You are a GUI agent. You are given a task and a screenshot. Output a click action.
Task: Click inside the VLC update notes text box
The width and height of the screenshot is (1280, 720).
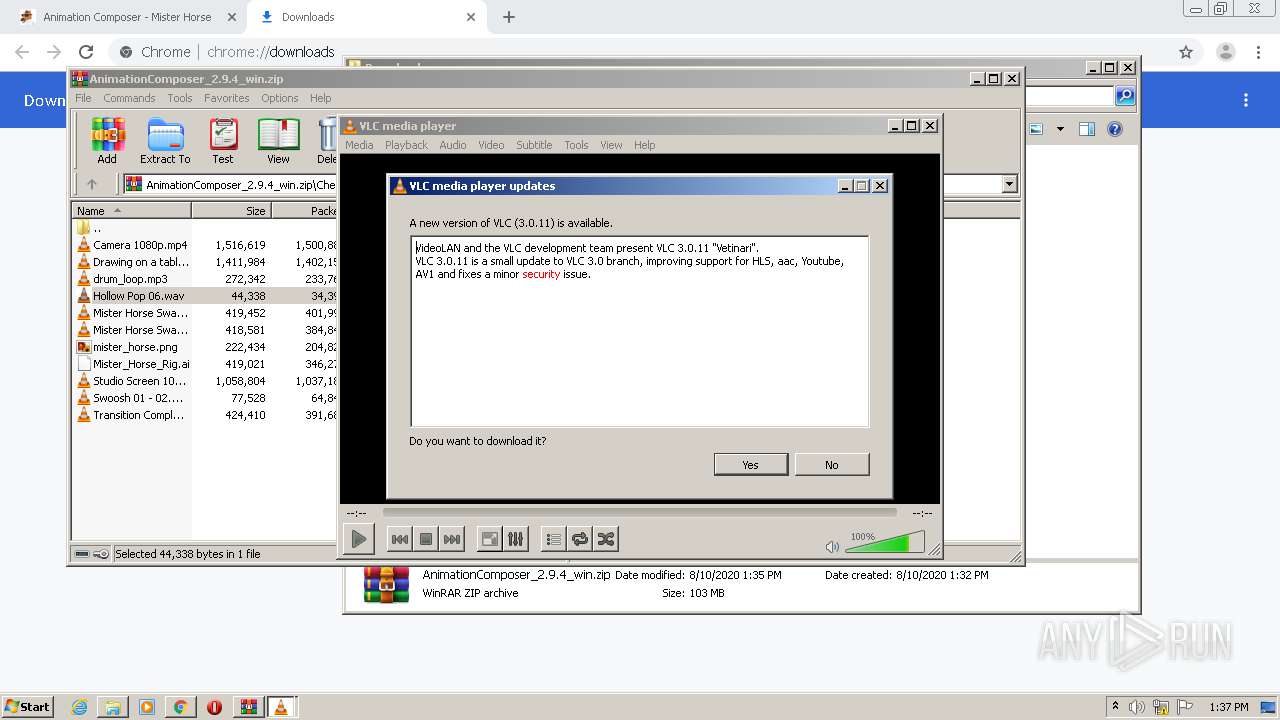point(639,331)
